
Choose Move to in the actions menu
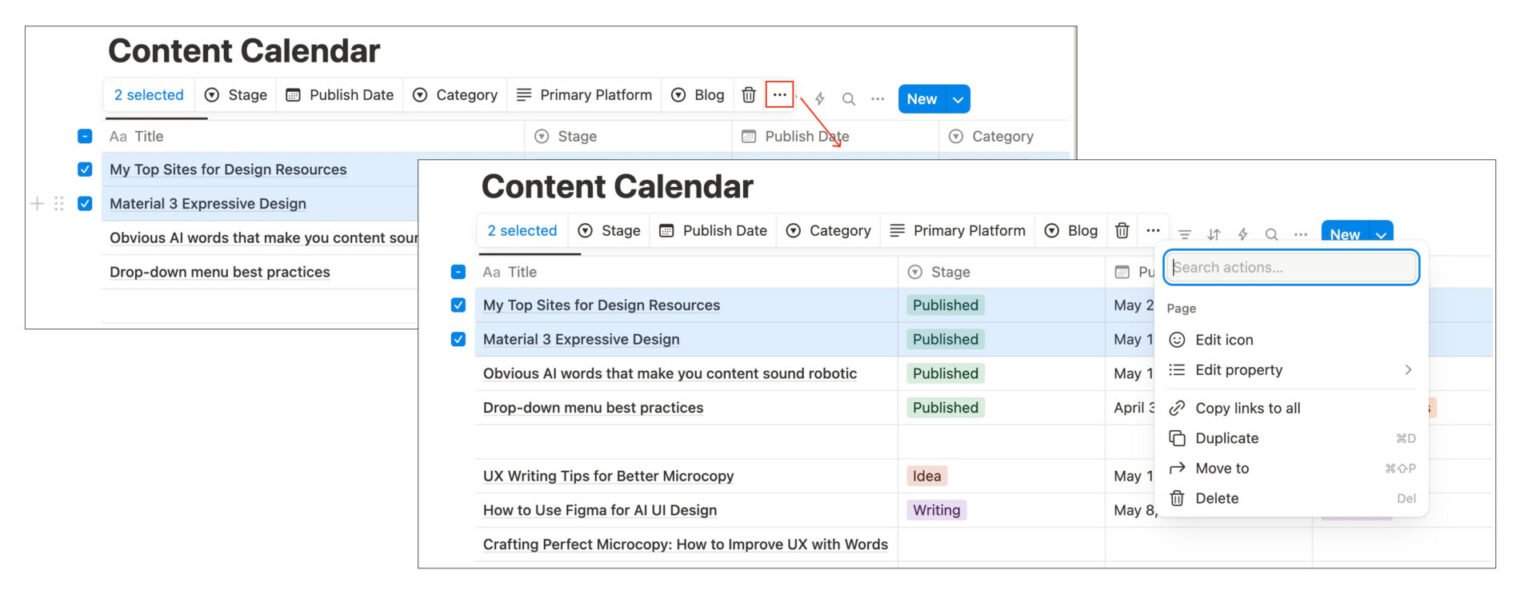(x=1224, y=468)
